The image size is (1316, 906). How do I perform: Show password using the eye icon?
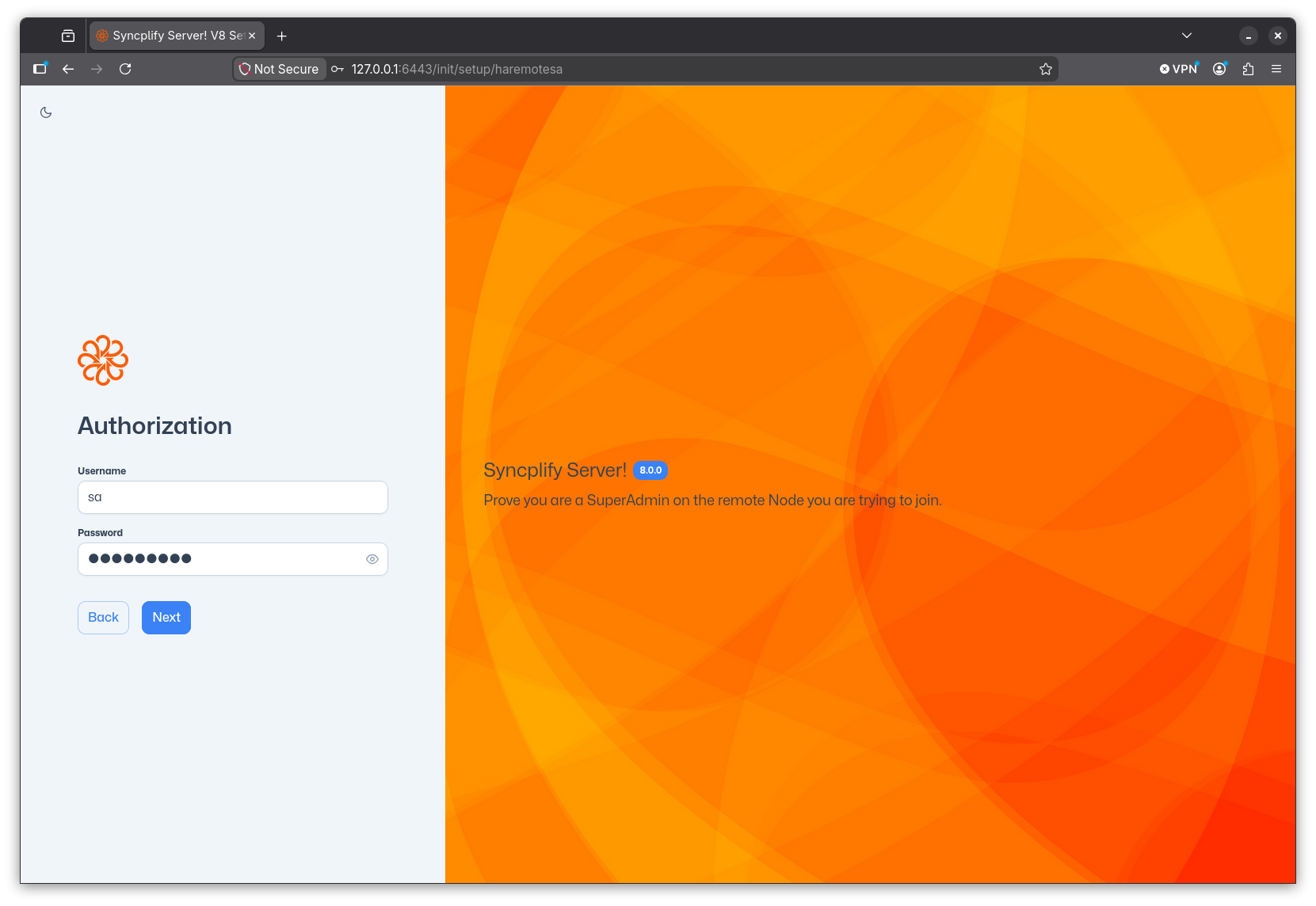pos(372,559)
